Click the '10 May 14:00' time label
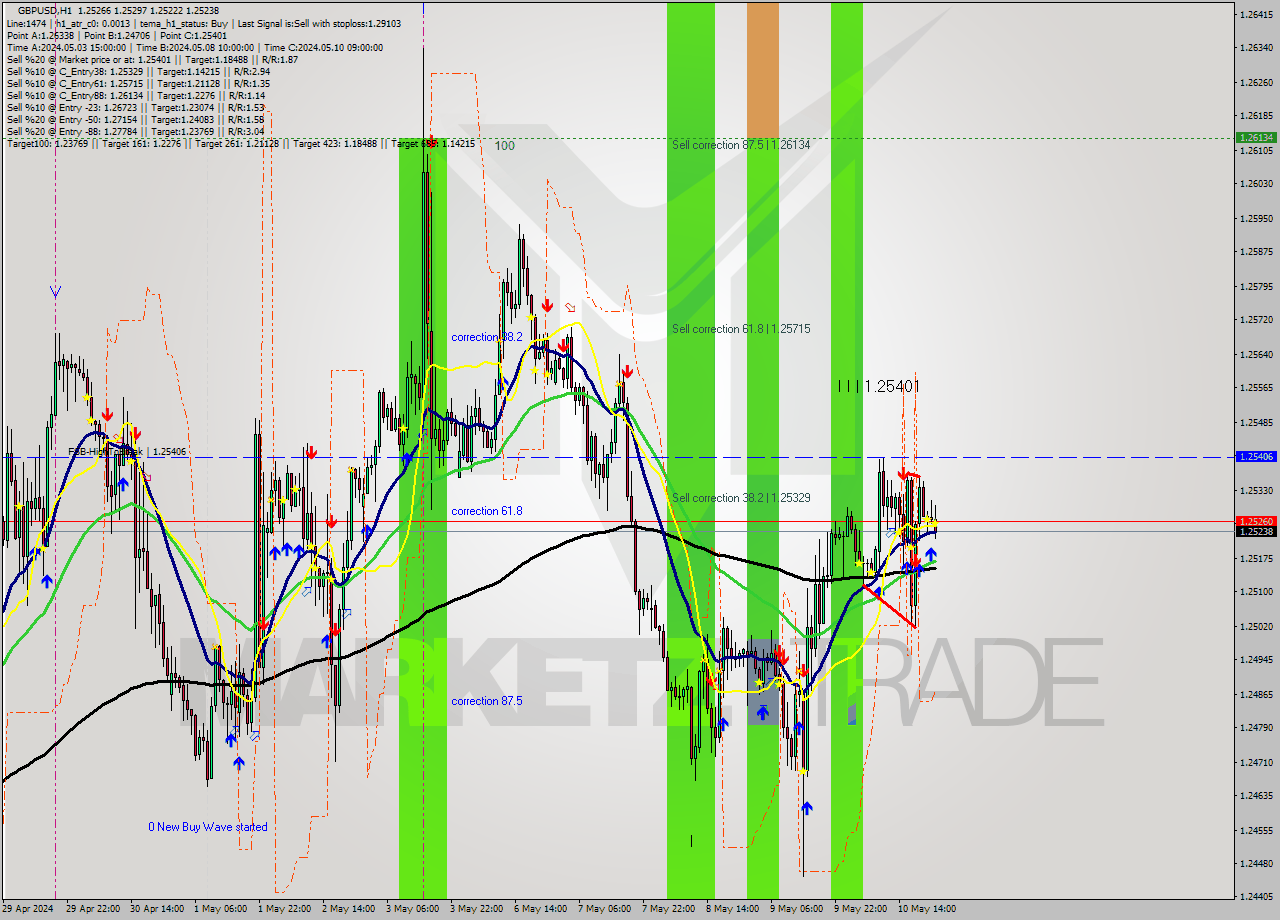This screenshot has height=920, width=1280. [x=926, y=909]
